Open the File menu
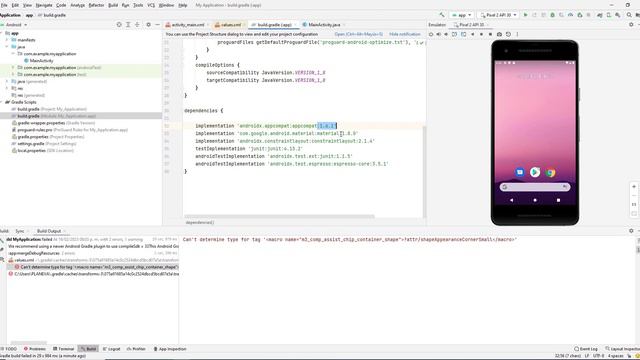640x360 pixels. click(4, 5)
